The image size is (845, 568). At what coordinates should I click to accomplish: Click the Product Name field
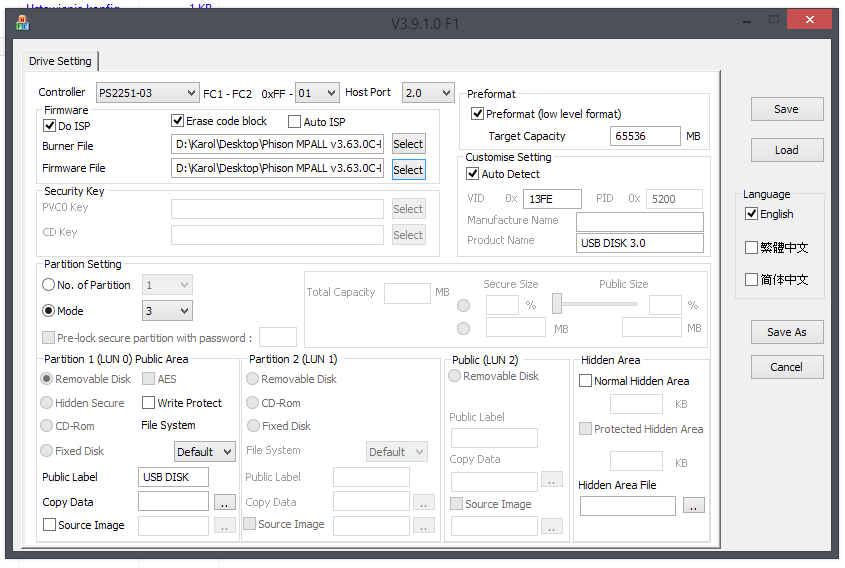640,243
